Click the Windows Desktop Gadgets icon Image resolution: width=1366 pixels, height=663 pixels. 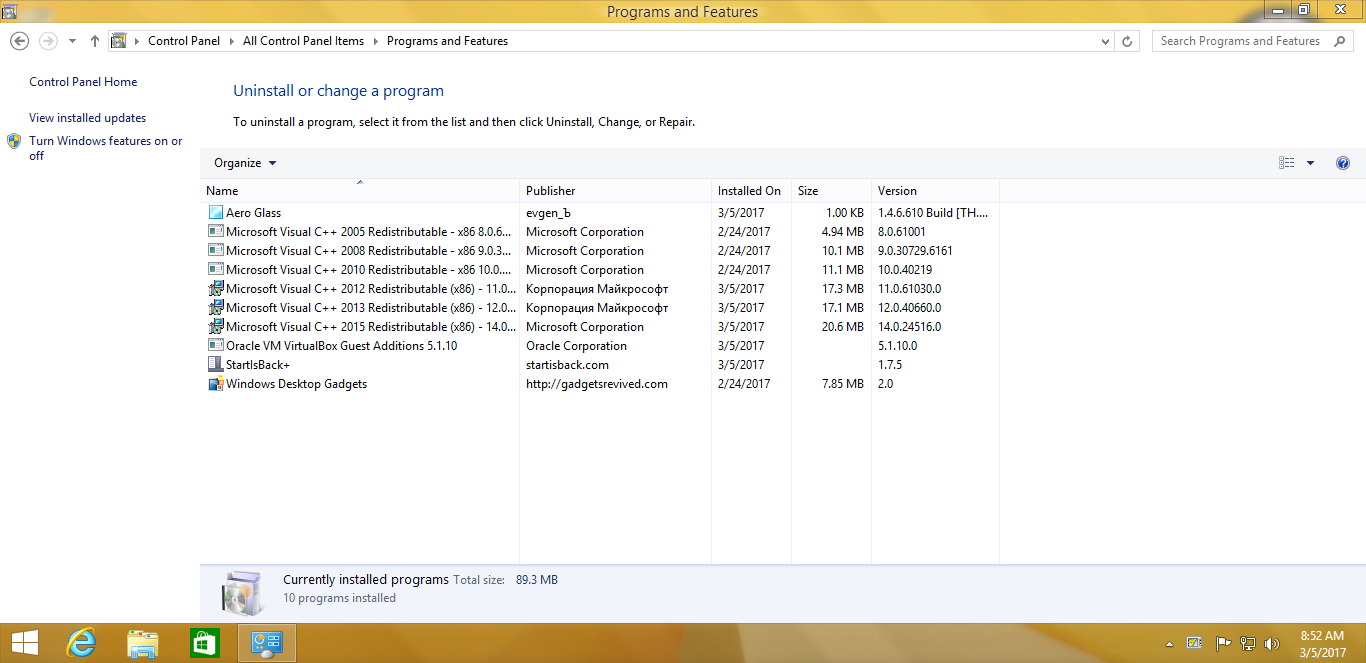point(215,384)
